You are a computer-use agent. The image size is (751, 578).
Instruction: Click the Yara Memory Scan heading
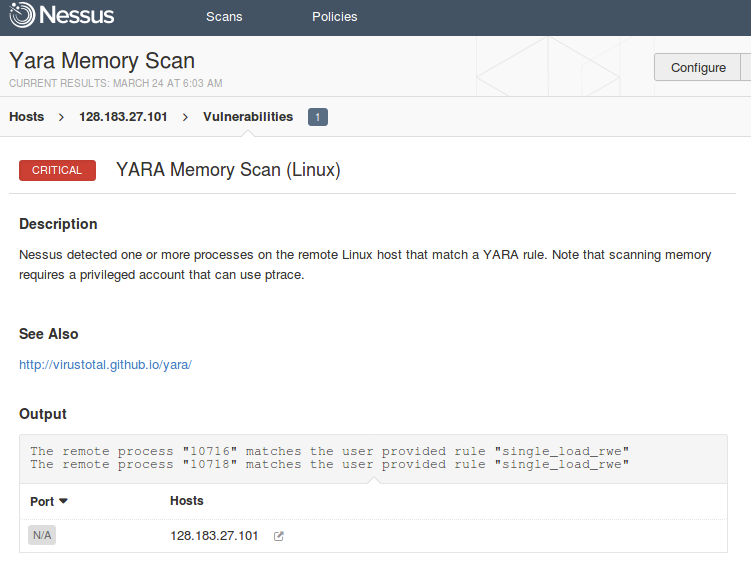point(102,61)
